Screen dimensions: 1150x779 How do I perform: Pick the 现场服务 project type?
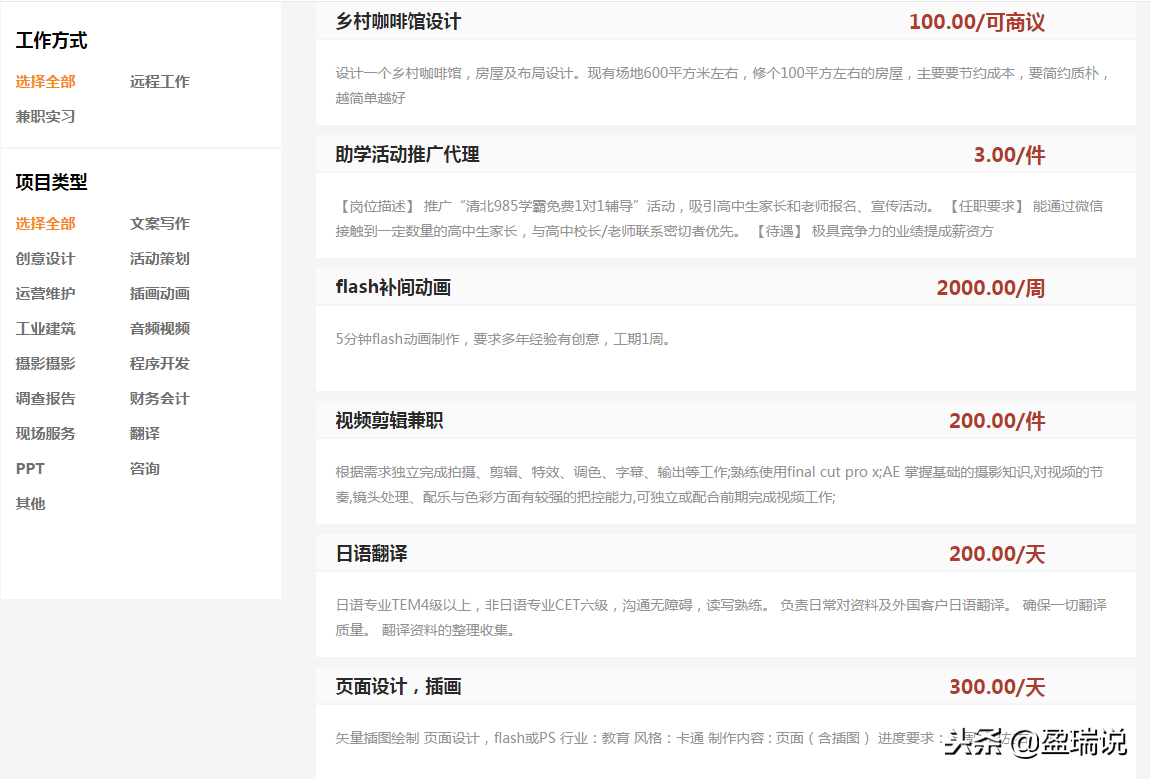45,434
